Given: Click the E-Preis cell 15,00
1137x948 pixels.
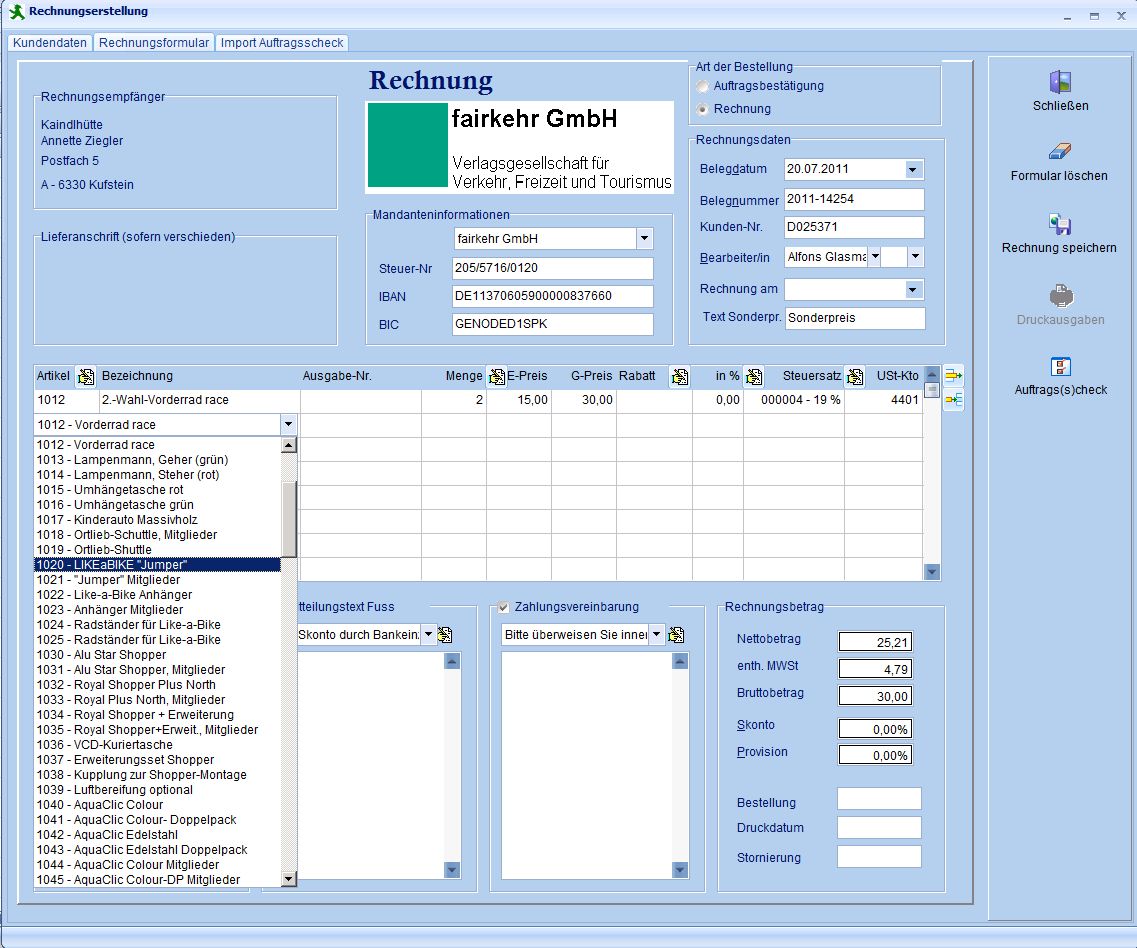Looking at the screenshot, I should (518, 400).
